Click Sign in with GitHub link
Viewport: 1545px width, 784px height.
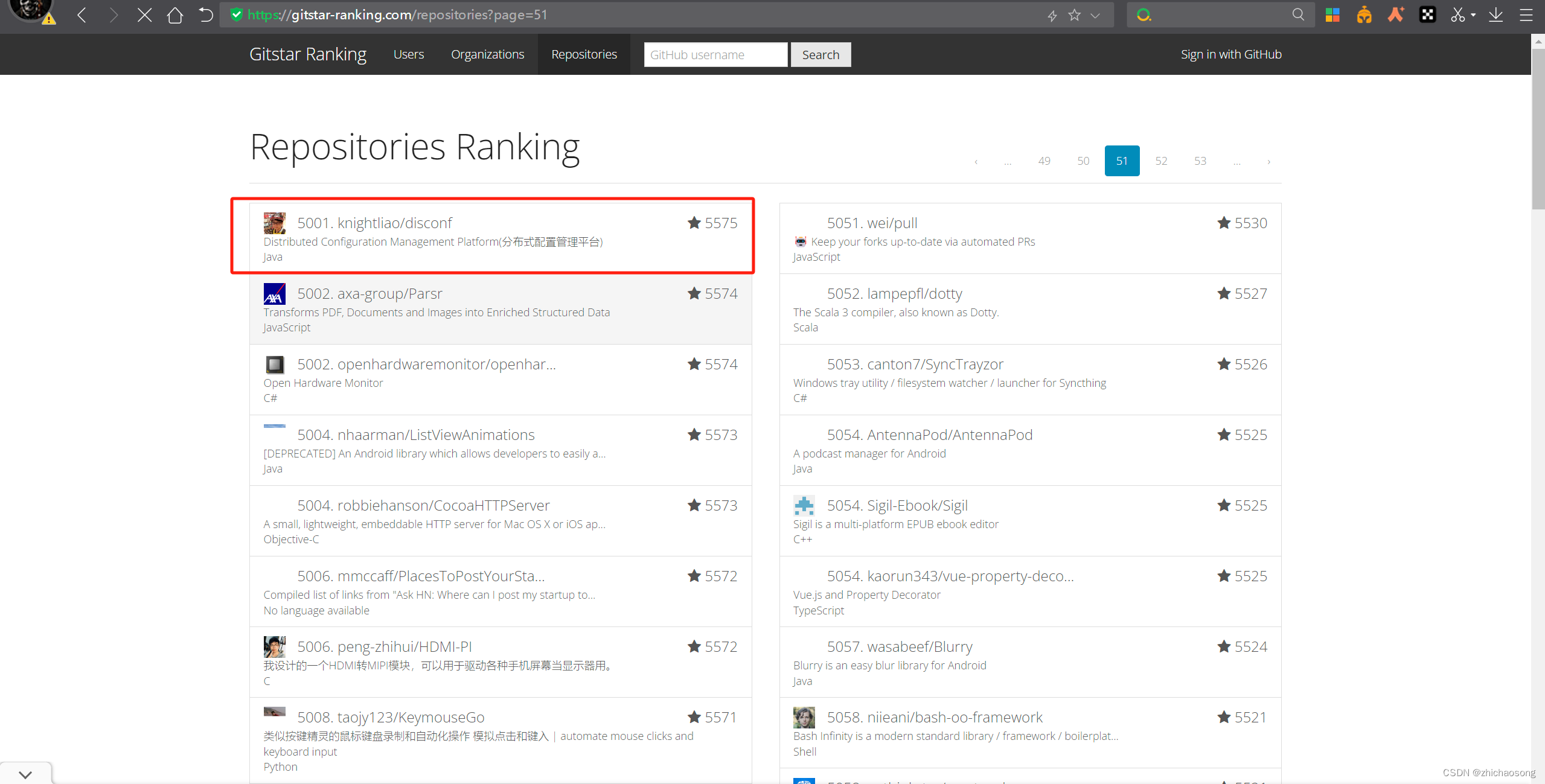[1230, 54]
